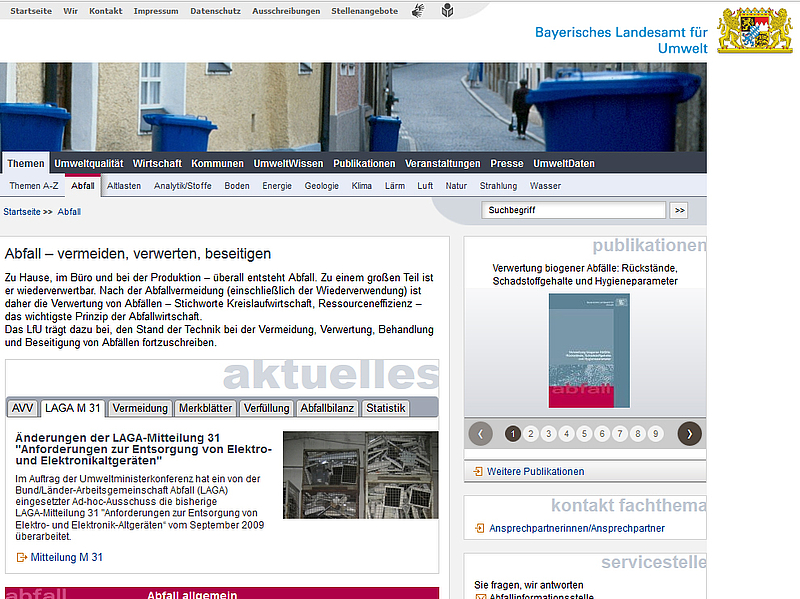Click the Suchbegriff search field
Image resolution: width=800 pixels, height=599 pixels.
[x=573, y=210]
